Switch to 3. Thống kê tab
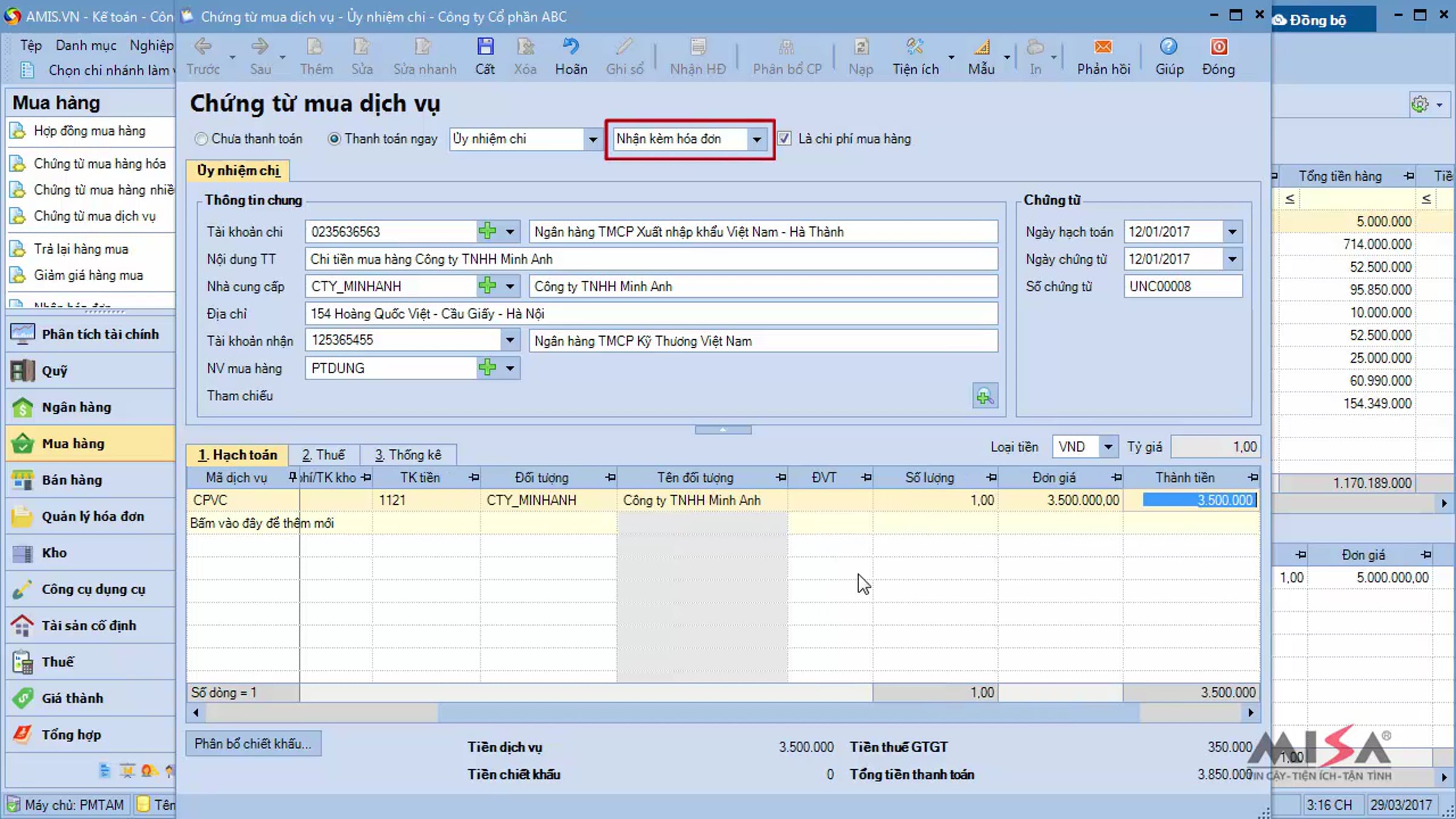This screenshot has width=1456, height=819. [408, 455]
